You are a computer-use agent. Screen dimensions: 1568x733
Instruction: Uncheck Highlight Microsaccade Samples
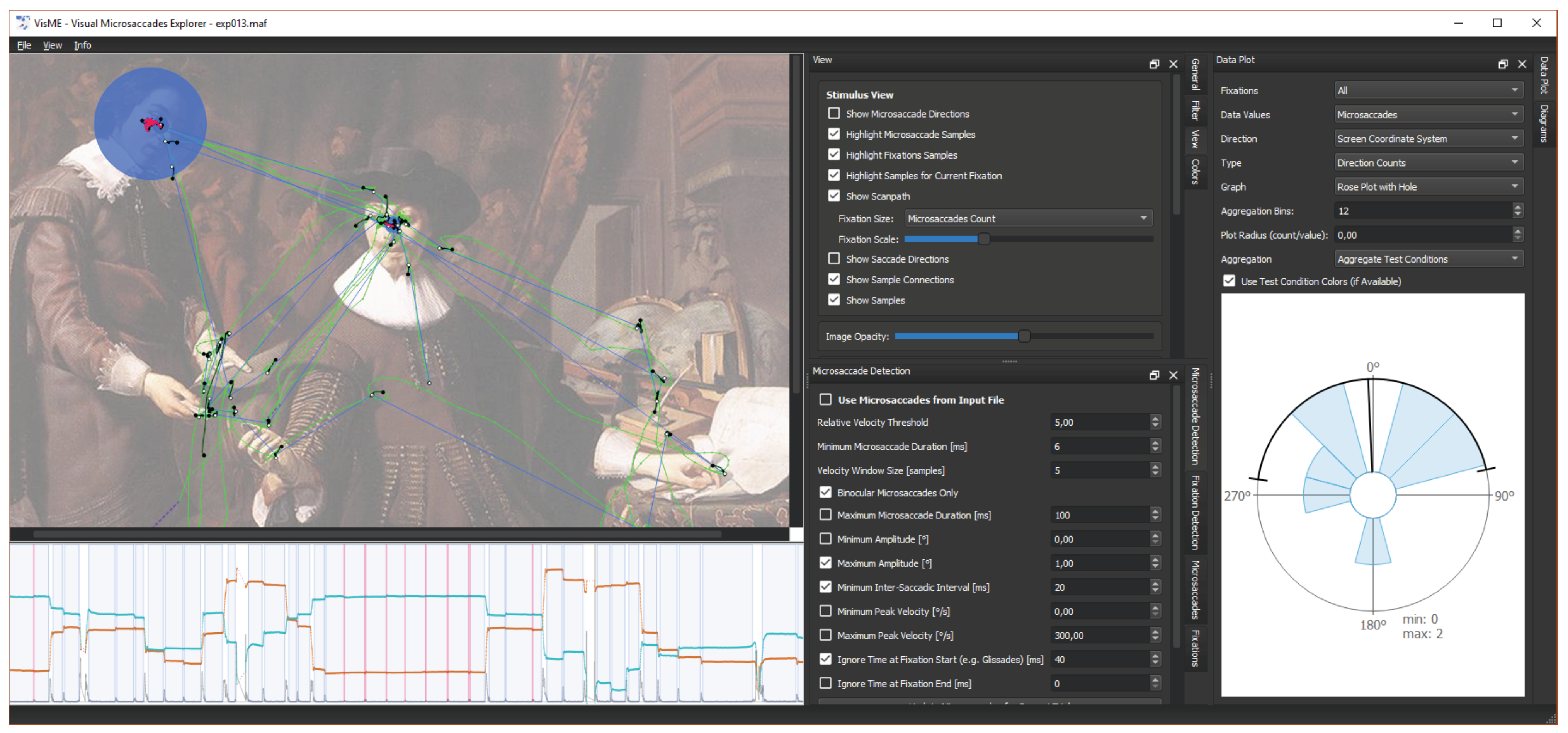(x=834, y=134)
